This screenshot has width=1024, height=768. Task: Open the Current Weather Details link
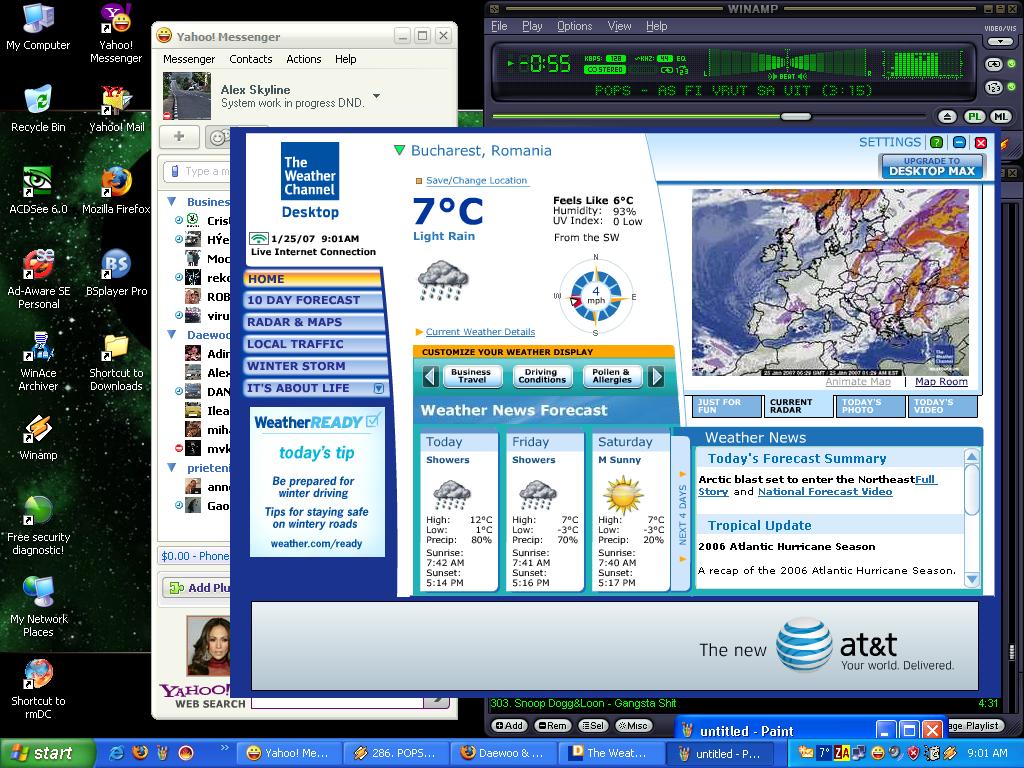point(480,332)
